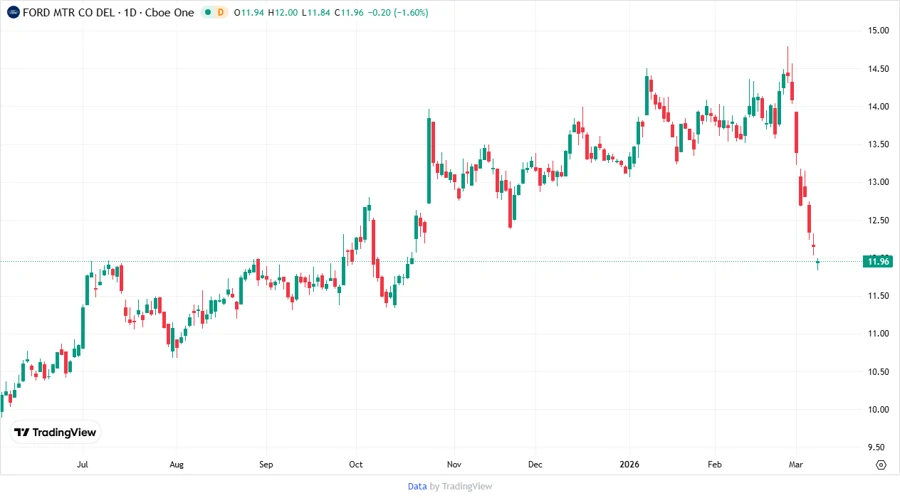Screen dimensions: 900x498
Task: Click the 10.00 price axis label
Action: (x=878, y=409)
